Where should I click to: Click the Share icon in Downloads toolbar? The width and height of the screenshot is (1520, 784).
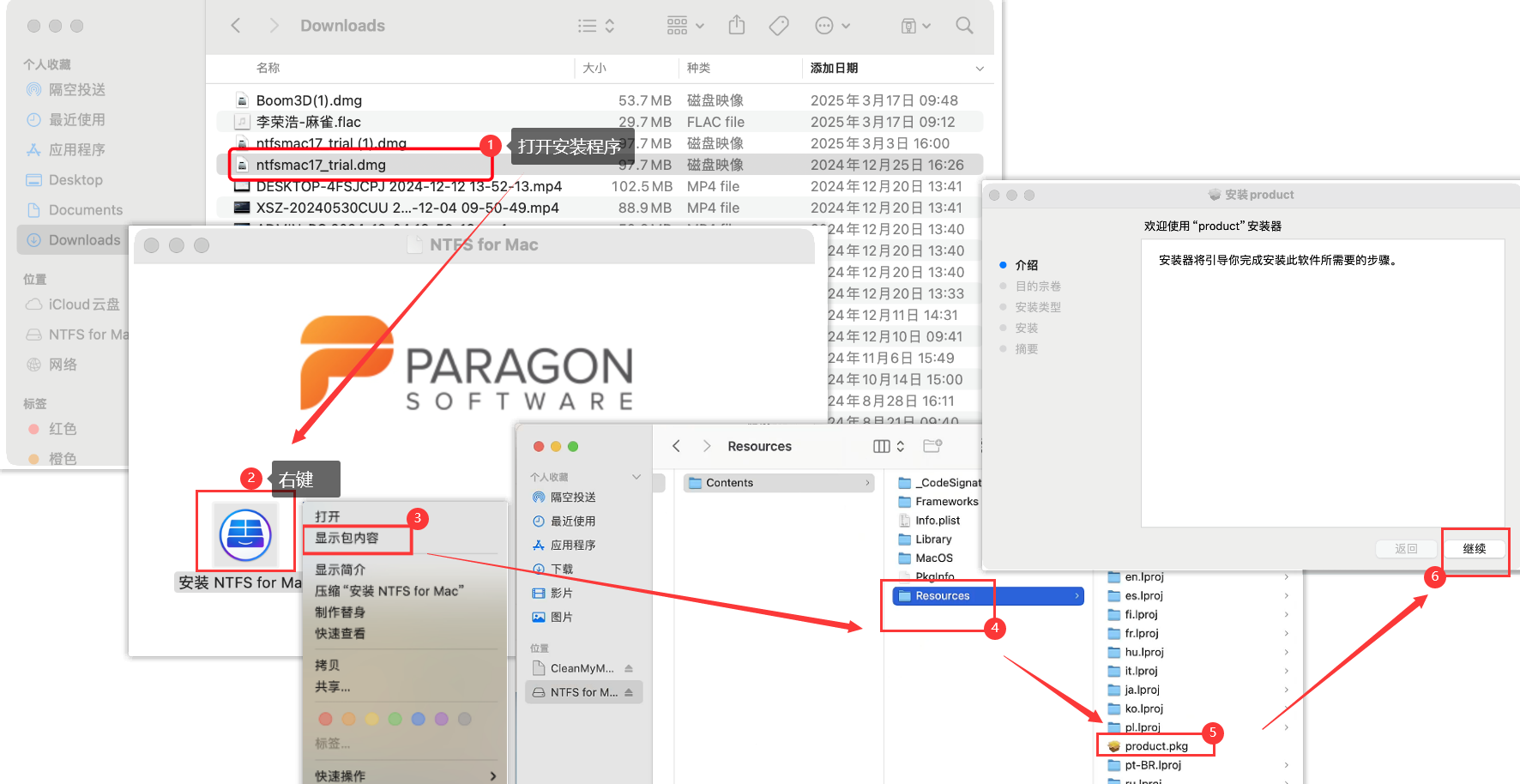tap(736, 26)
